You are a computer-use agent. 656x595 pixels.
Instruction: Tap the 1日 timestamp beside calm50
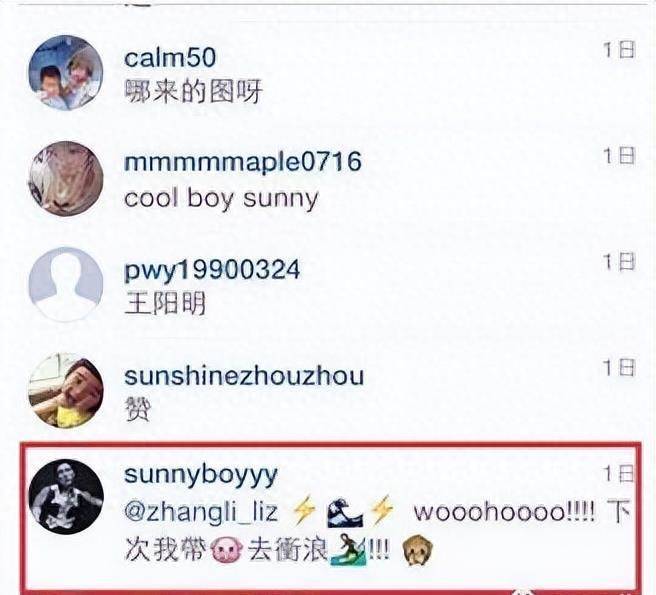[x=619, y=50]
